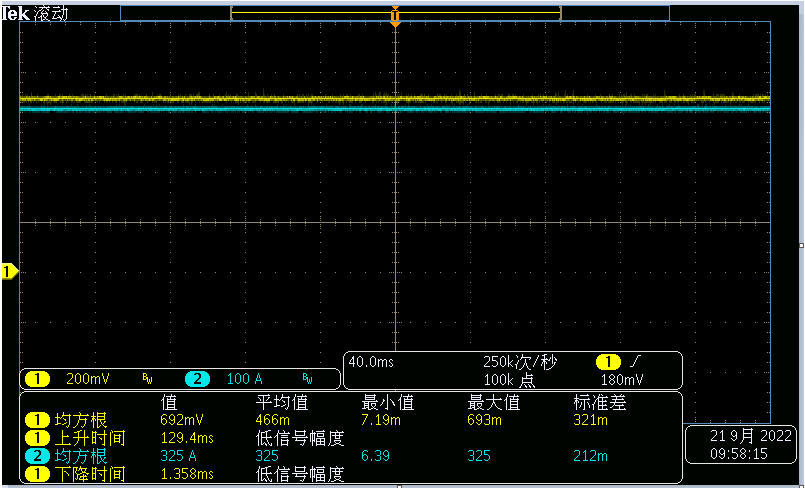This screenshot has height=488, width=805.
Task: Click the cyan channel 2 badge beside 100 A
Action: [198, 379]
